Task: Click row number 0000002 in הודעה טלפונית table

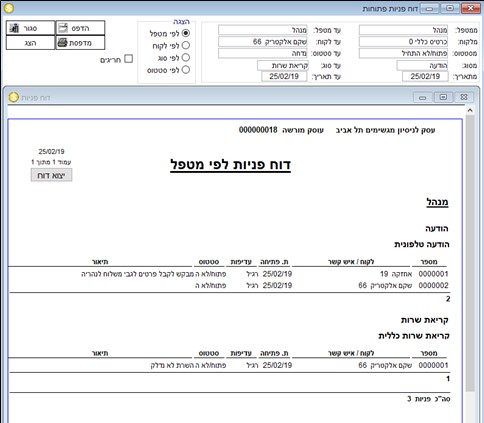Action: (433, 285)
